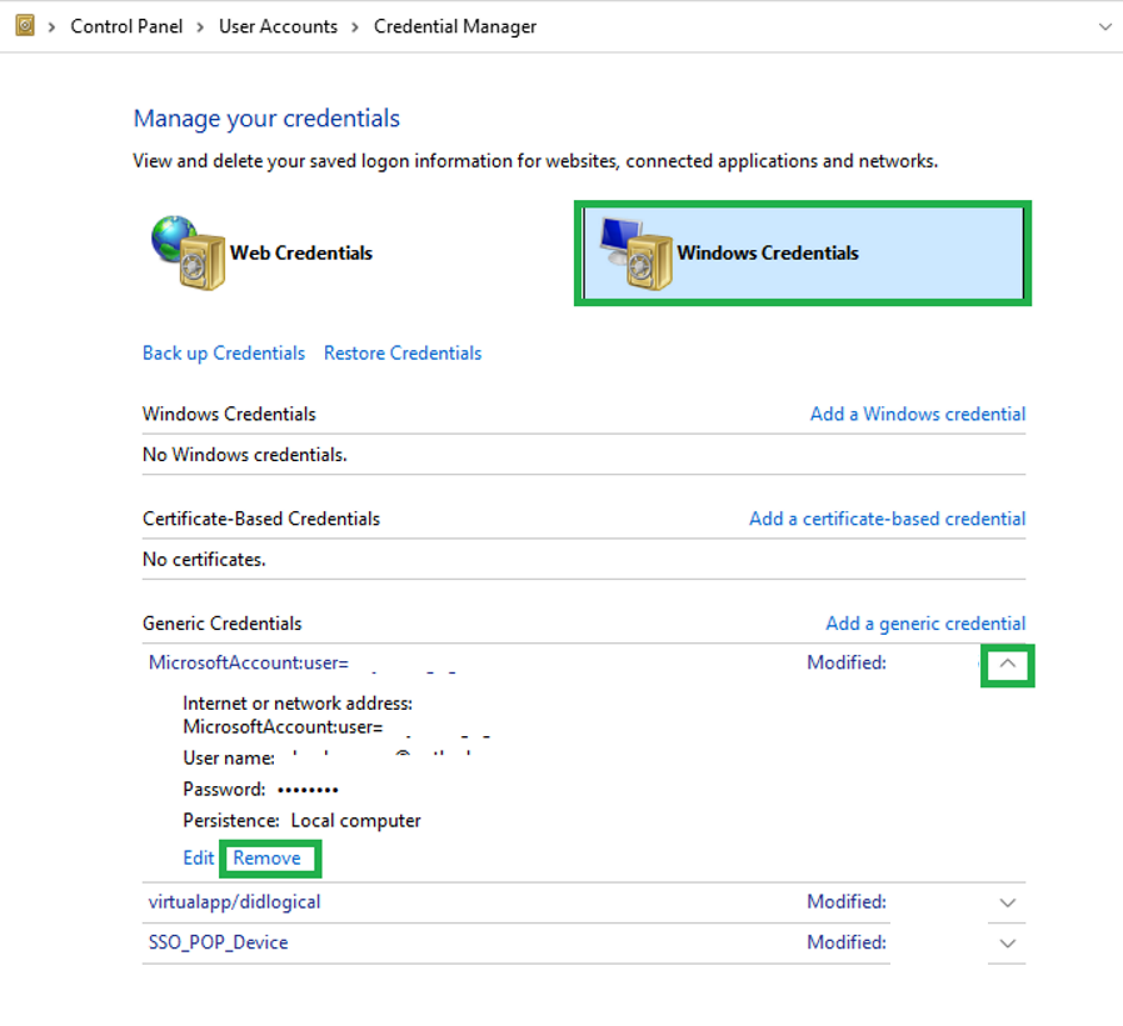
Task: Edit the MicrosoftAccount credential
Action: 197,858
